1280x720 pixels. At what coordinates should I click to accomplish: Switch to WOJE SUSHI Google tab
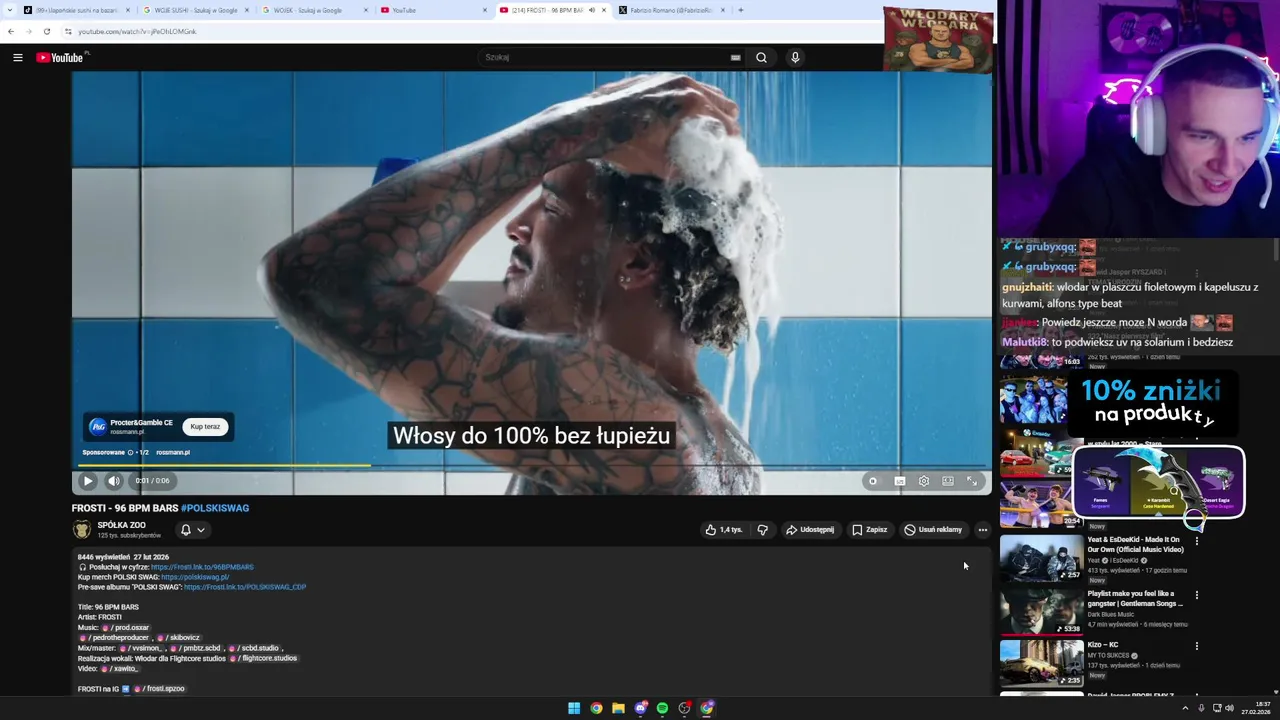pyautogui.click(x=195, y=10)
